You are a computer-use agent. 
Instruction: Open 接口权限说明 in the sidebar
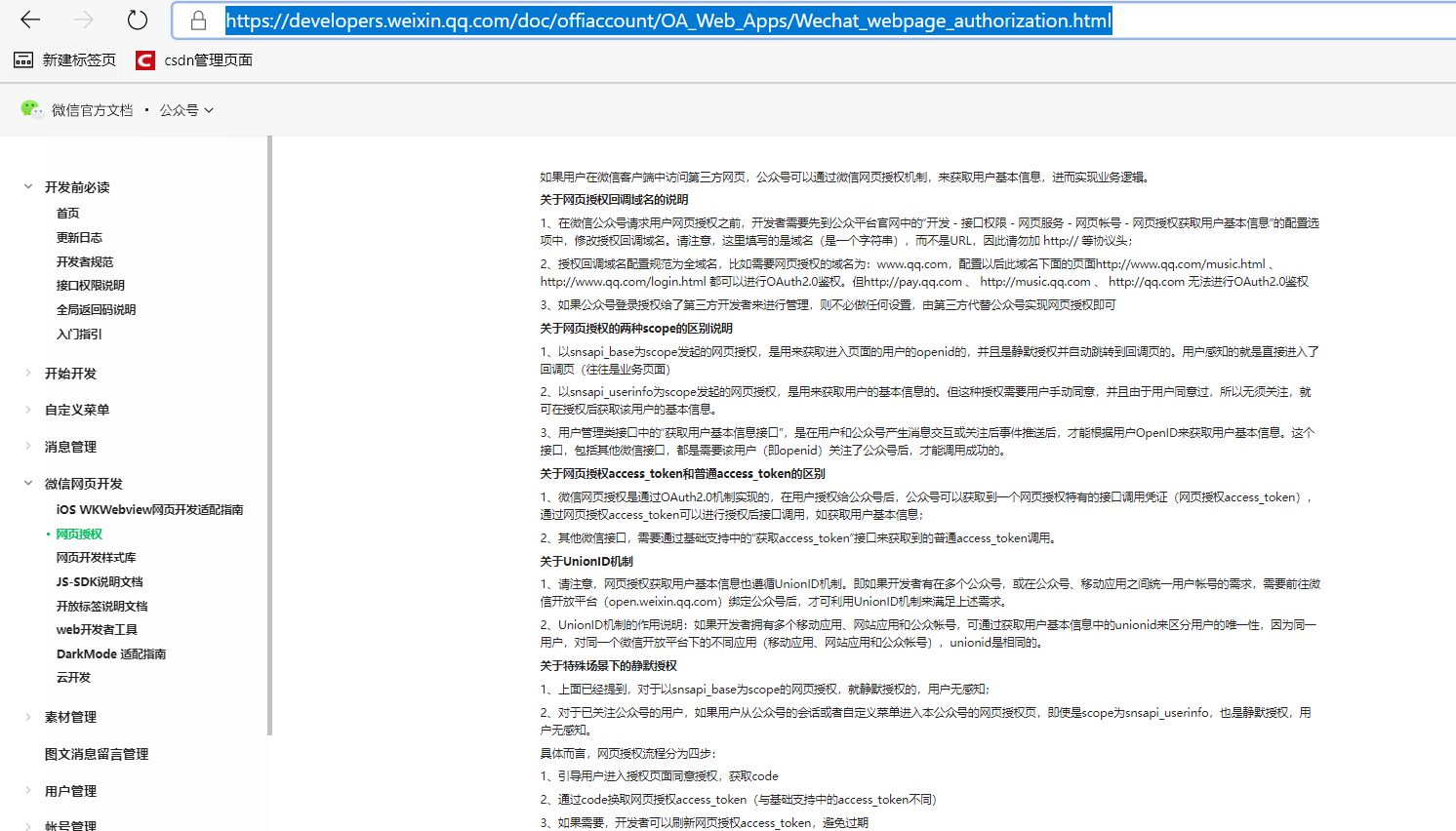pyautogui.click(x=91, y=286)
